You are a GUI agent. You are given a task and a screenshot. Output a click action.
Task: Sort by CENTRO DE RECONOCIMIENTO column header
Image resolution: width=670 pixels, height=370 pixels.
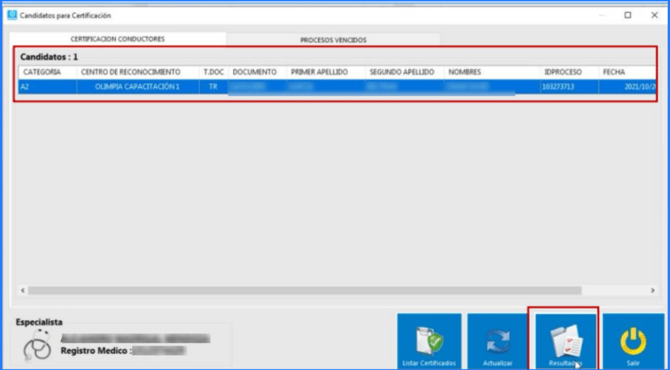pyautogui.click(x=138, y=72)
